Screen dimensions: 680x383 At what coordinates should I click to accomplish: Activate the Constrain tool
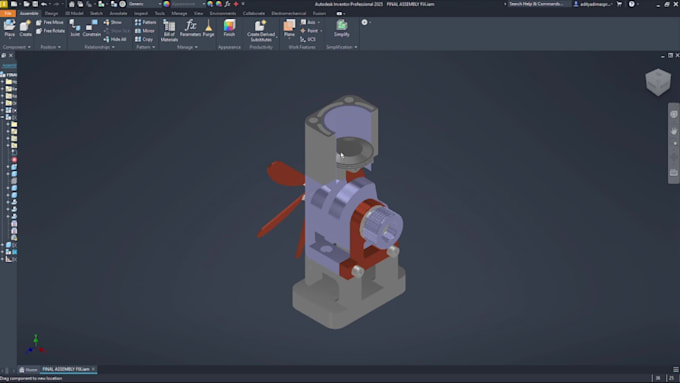tap(92, 28)
